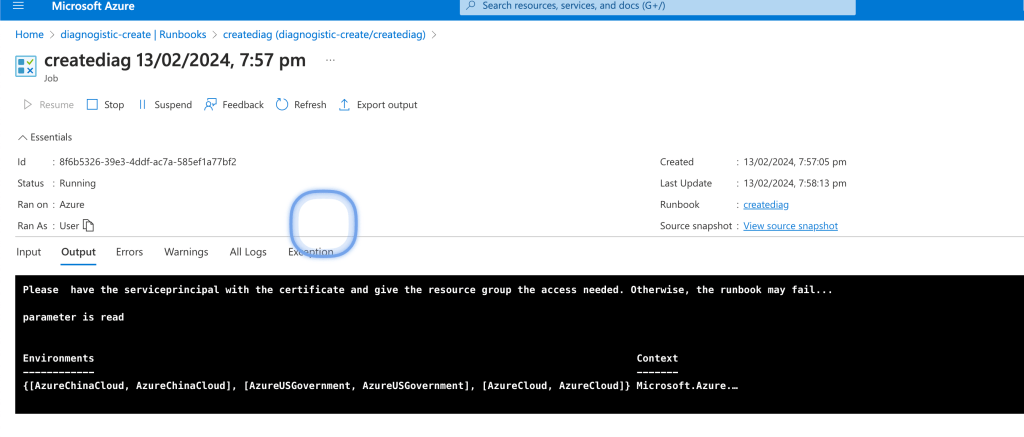The width and height of the screenshot is (1024, 437).
Task: Click the Context column header in output
Action: point(657,358)
